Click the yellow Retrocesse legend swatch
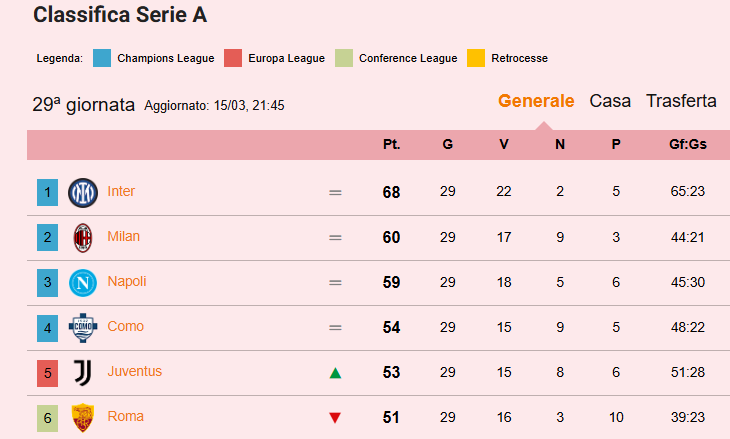Image resolution: width=730 pixels, height=439 pixels. click(476, 58)
